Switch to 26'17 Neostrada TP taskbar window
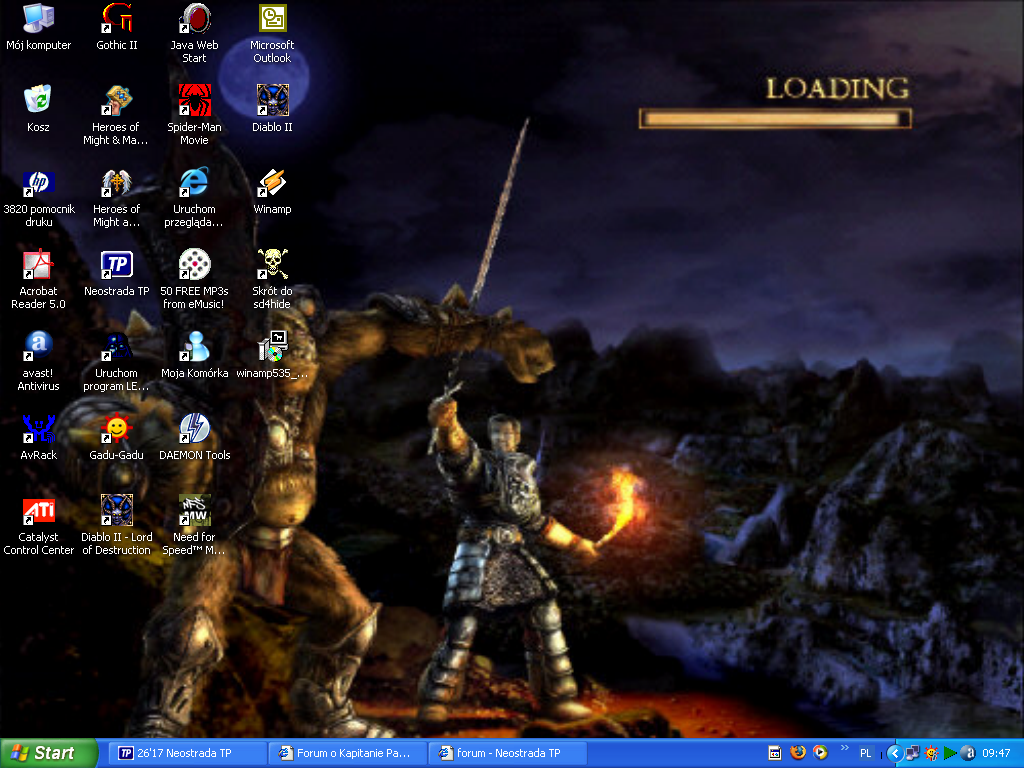This screenshot has width=1024, height=768. [x=187, y=753]
